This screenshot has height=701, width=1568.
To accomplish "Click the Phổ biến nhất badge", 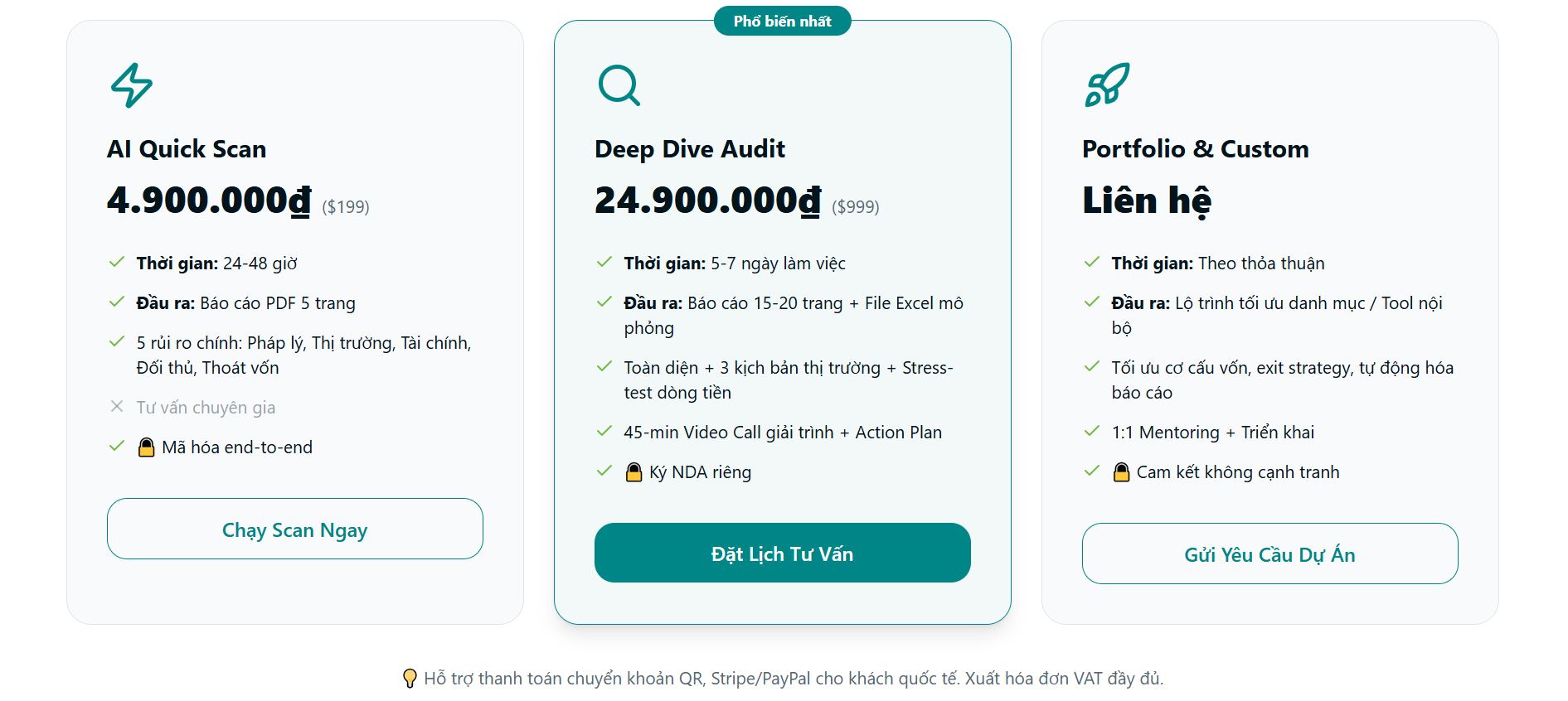I will click(782, 22).
